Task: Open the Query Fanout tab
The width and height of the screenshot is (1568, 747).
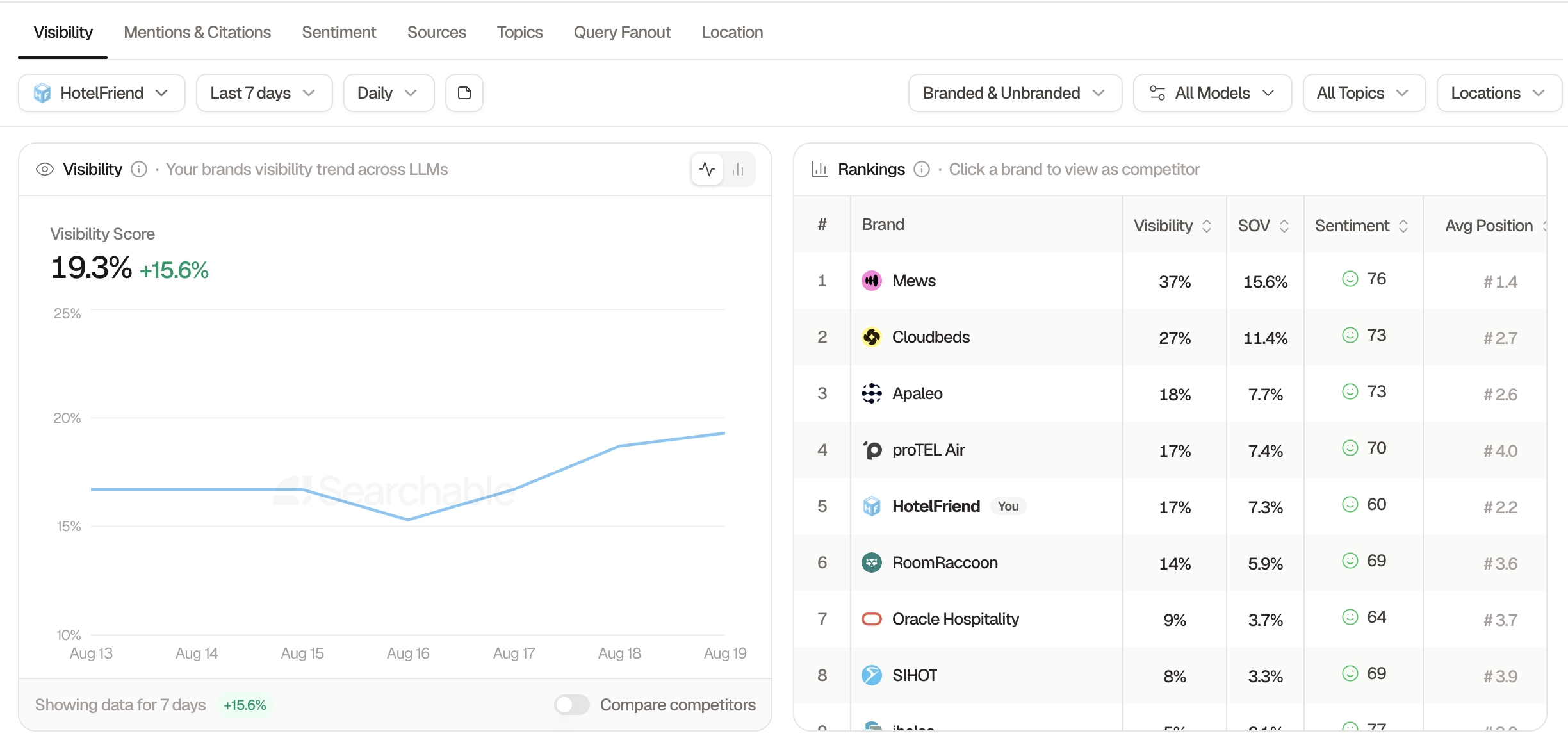Action: (x=622, y=32)
